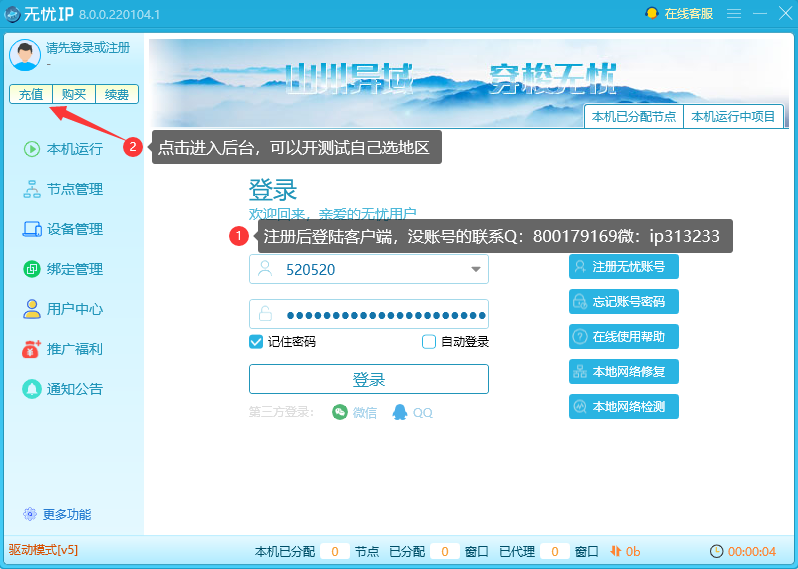The height and width of the screenshot is (569, 798).
Task: Open the 用户中心 sidebar section
Action: [63, 309]
